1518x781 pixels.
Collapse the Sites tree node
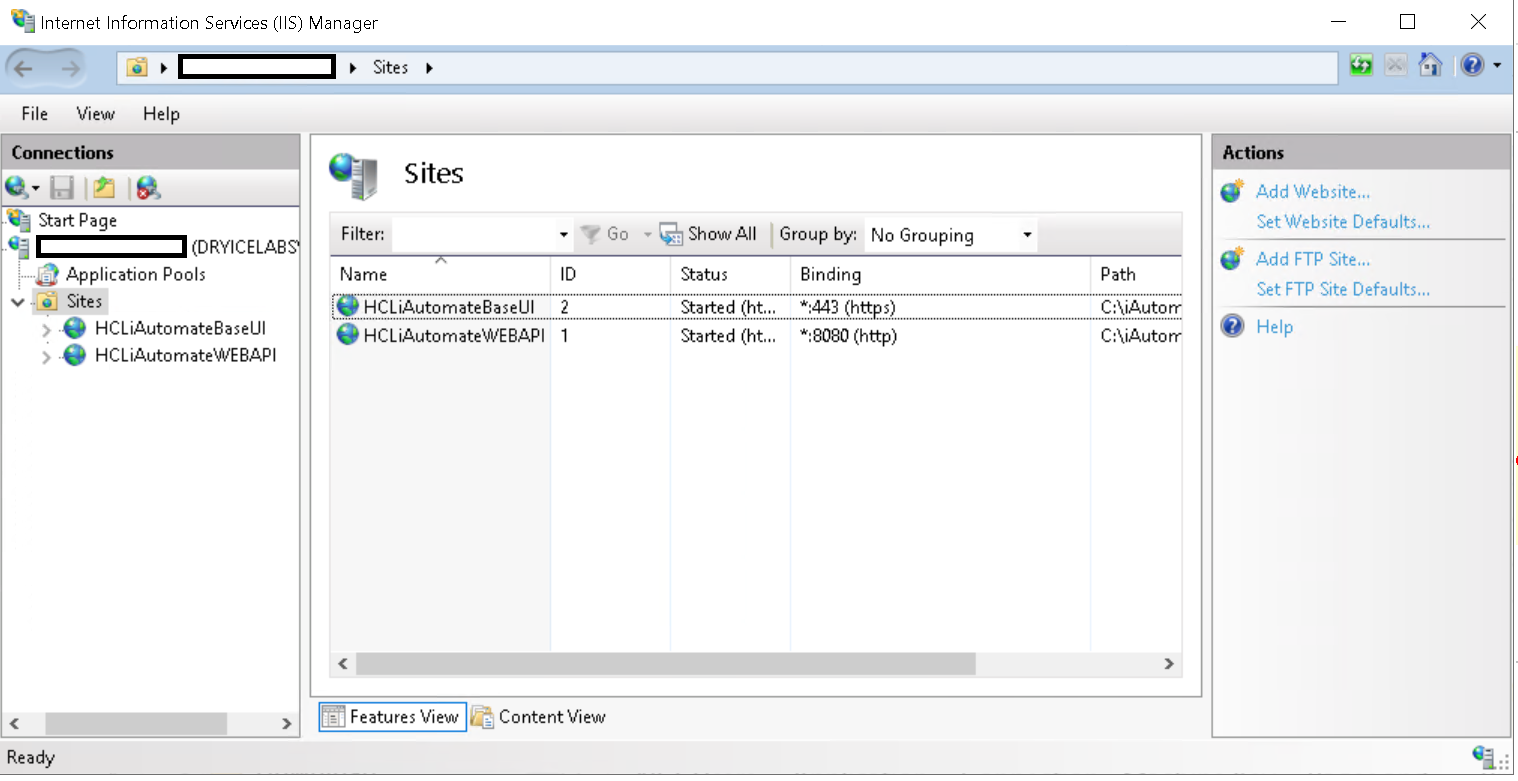18,301
